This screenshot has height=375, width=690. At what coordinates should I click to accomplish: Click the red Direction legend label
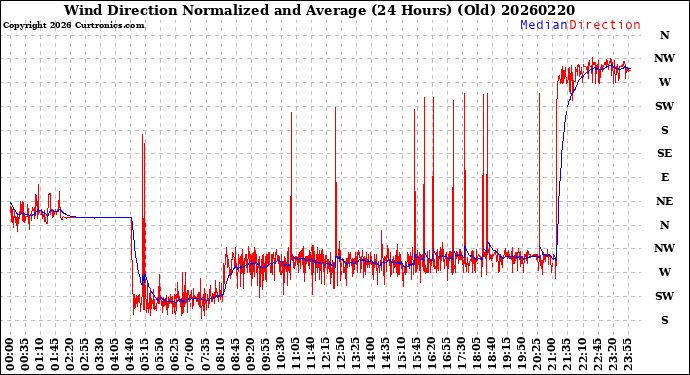pyautogui.click(x=605, y=25)
